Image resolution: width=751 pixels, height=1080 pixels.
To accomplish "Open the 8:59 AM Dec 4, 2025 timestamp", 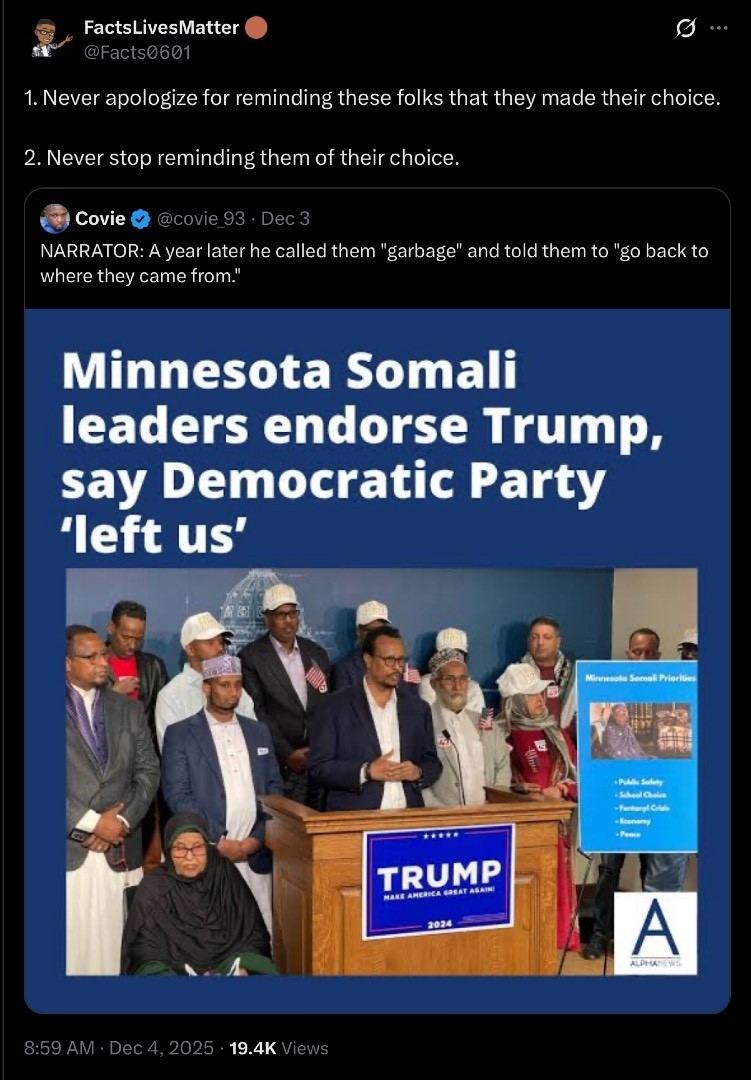I will (x=119, y=1048).
